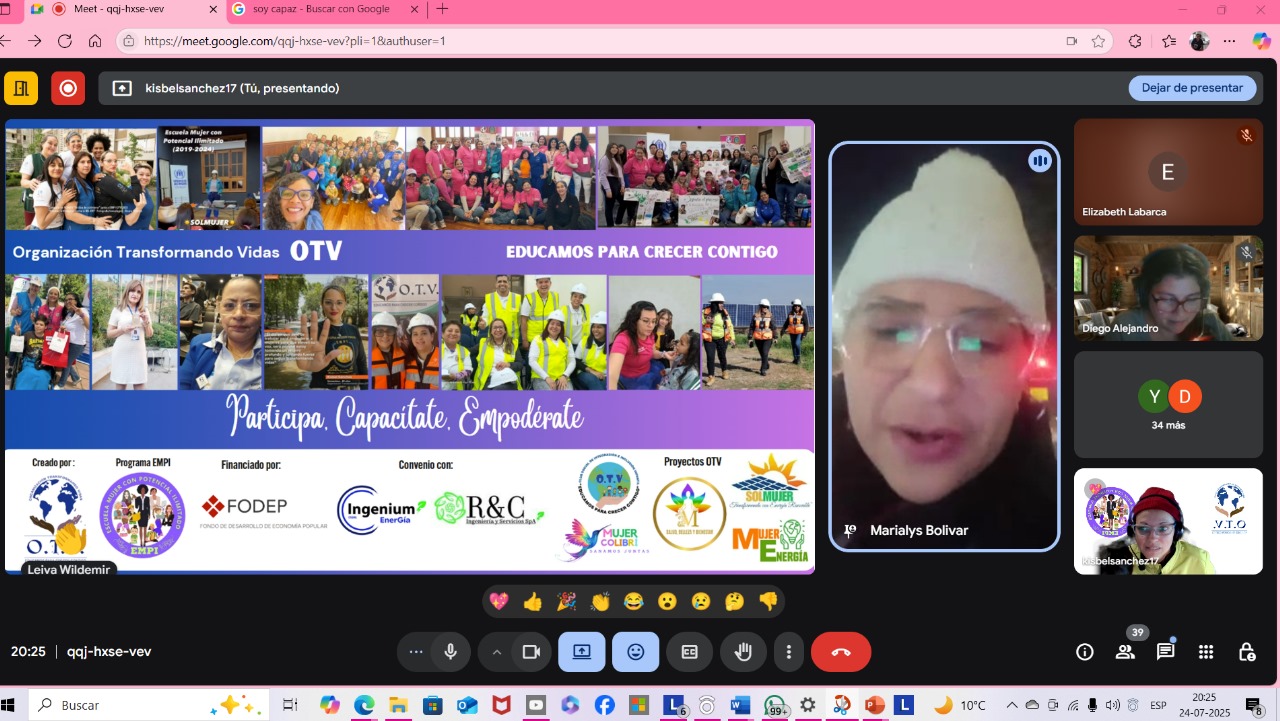Open meeting details info icon
The width and height of the screenshot is (1280, 721).
tap(1084, 652)
